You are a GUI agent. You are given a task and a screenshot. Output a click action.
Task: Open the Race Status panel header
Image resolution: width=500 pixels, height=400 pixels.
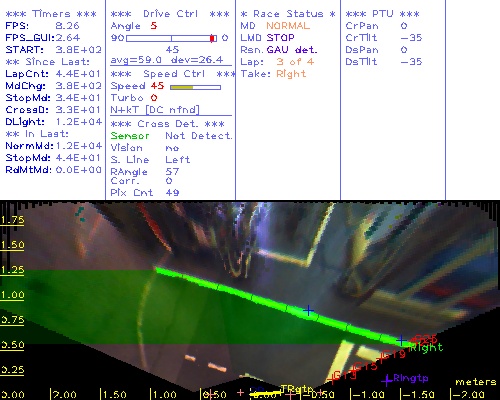point(288,14)
